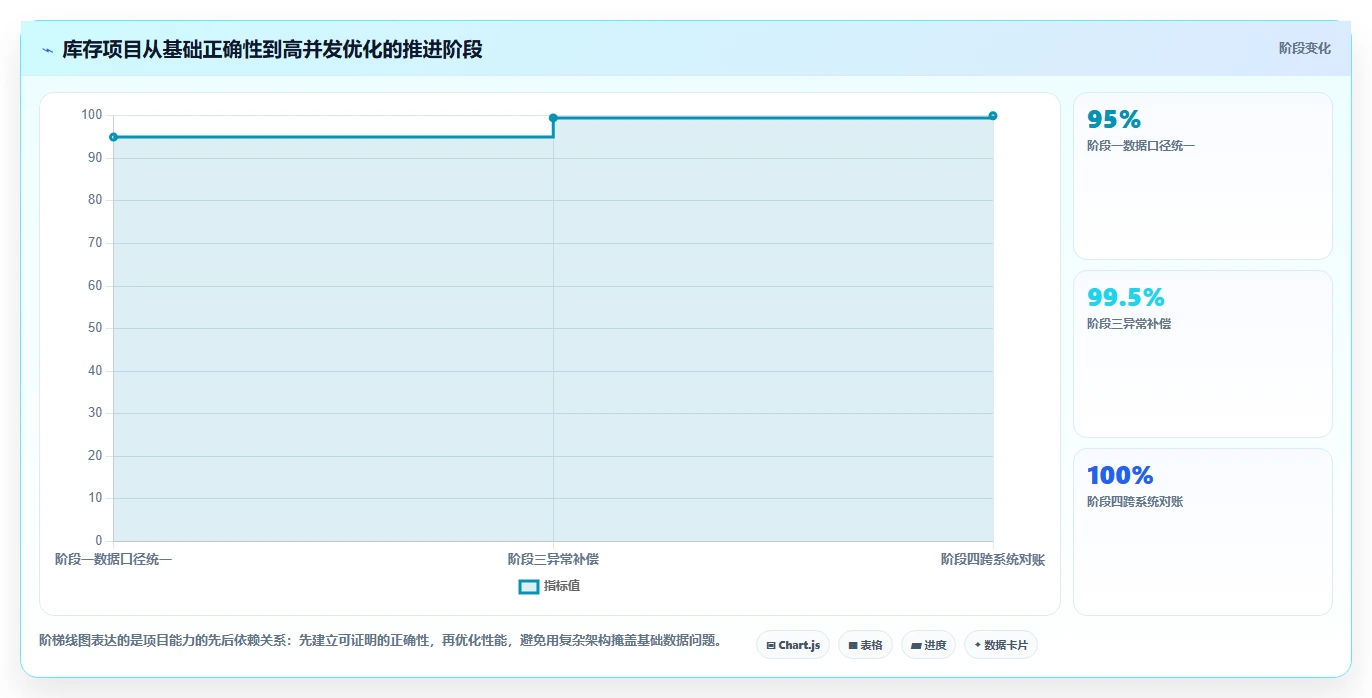
Task: Click the 进度 tag's progress icon
Action: click(916, 646)
